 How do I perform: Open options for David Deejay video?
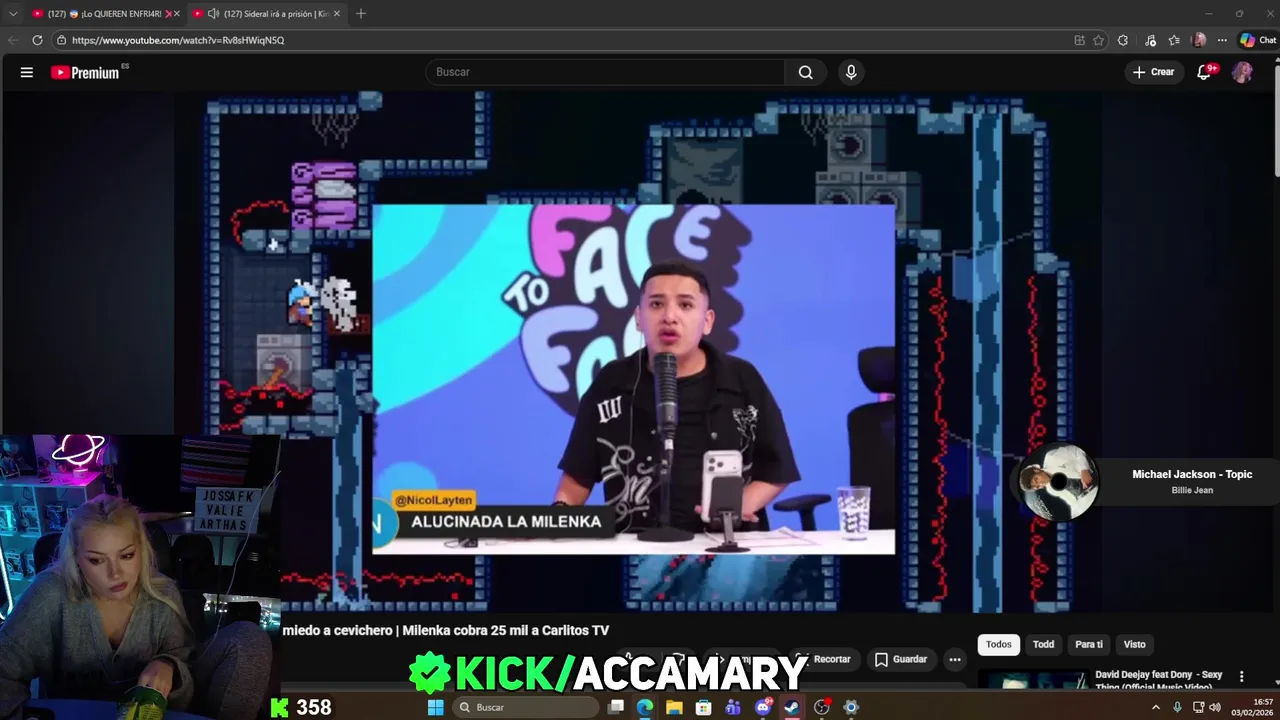(x=1241, y=677)
